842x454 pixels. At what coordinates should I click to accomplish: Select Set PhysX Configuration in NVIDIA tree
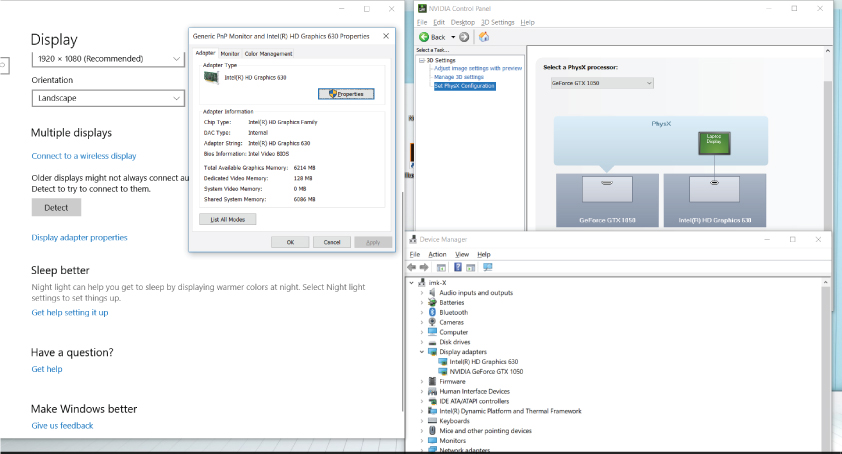click(464, 86)
